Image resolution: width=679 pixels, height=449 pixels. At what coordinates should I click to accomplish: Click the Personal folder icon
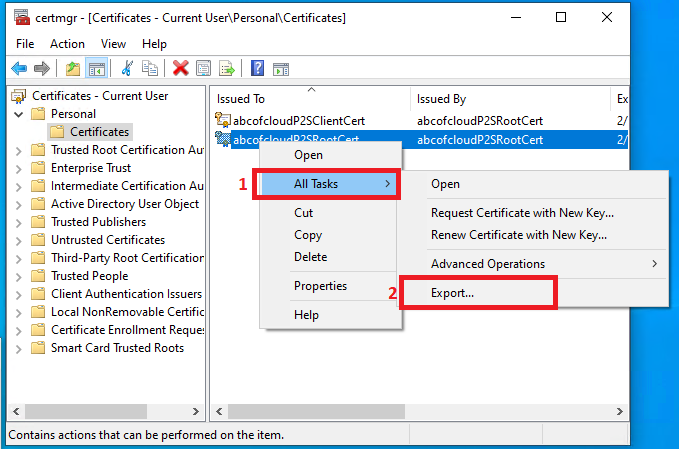pos(38,114)
